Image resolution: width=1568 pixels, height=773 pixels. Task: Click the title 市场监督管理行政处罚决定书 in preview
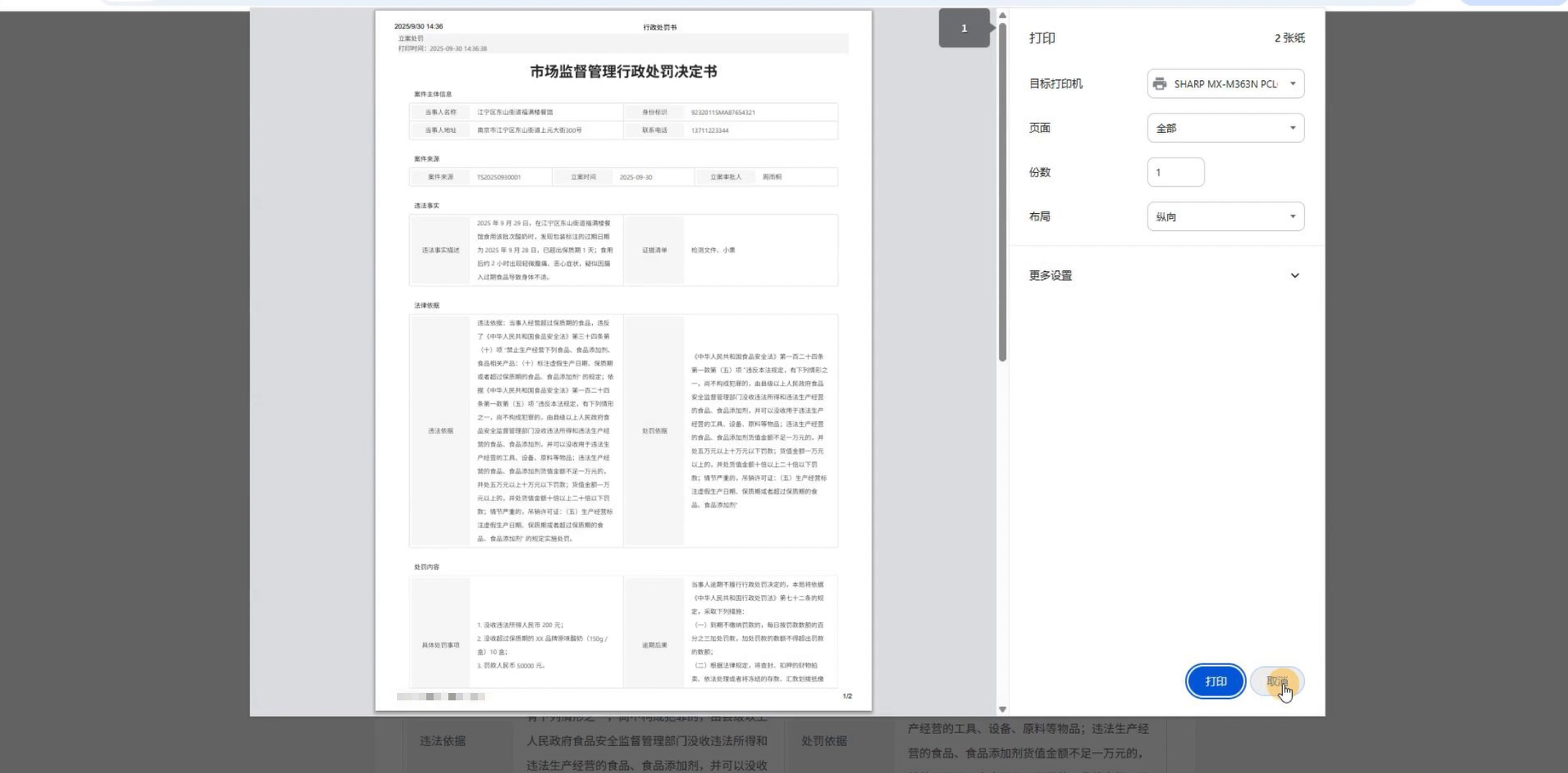[623, 72]
